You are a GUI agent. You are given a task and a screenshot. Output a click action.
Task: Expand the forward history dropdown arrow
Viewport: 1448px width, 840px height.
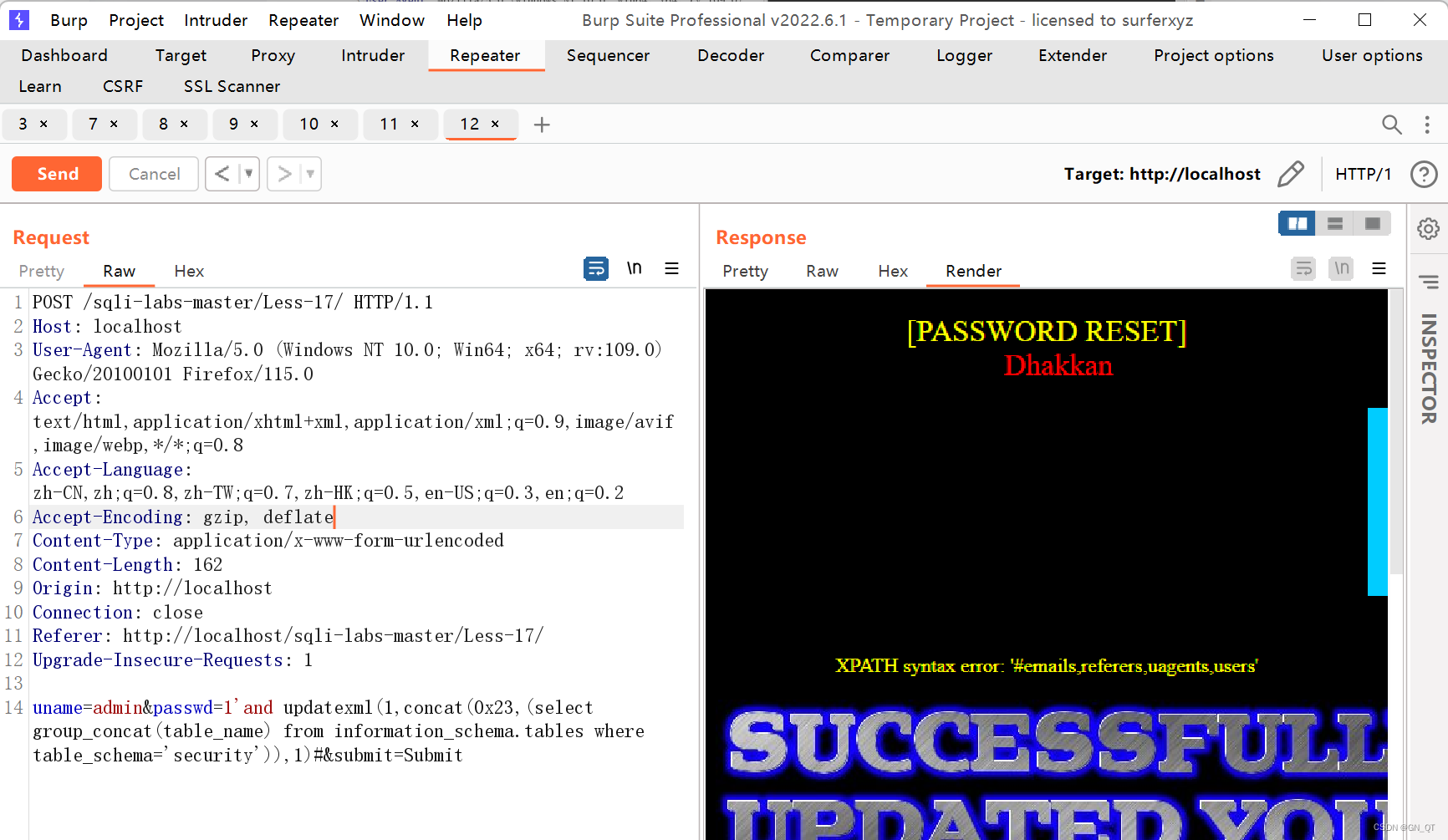pos(310,174)
